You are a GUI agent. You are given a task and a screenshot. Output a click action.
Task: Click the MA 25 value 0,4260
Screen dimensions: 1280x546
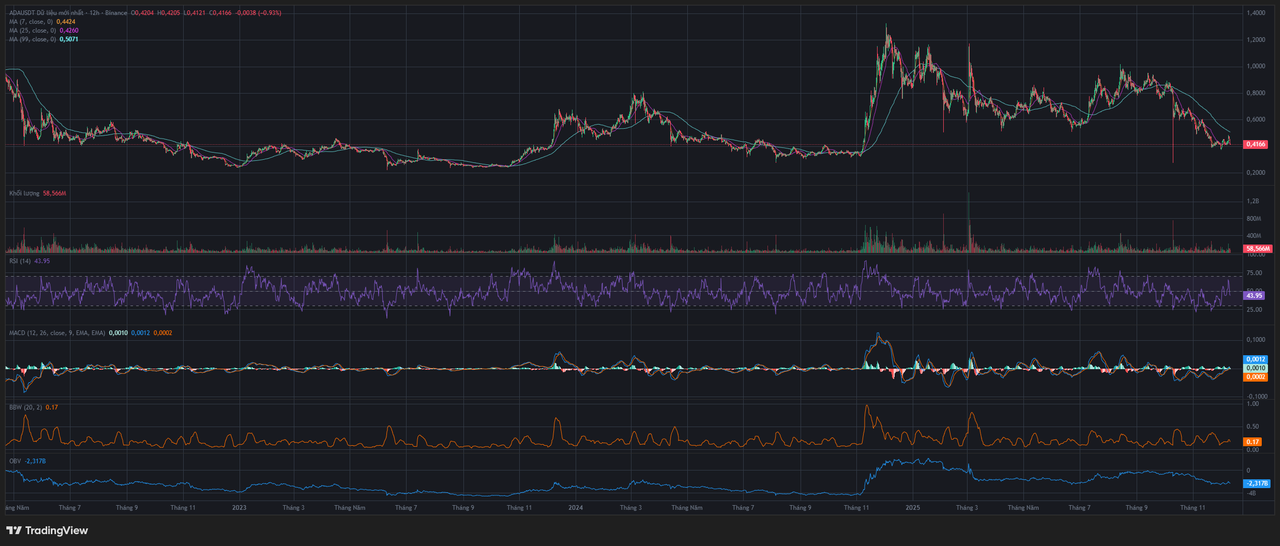69,31
